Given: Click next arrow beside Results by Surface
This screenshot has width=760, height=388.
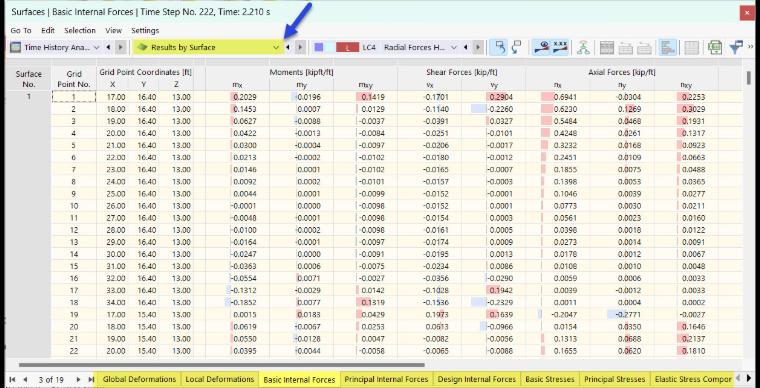Looking at the screenshot, I should point(301,47).
